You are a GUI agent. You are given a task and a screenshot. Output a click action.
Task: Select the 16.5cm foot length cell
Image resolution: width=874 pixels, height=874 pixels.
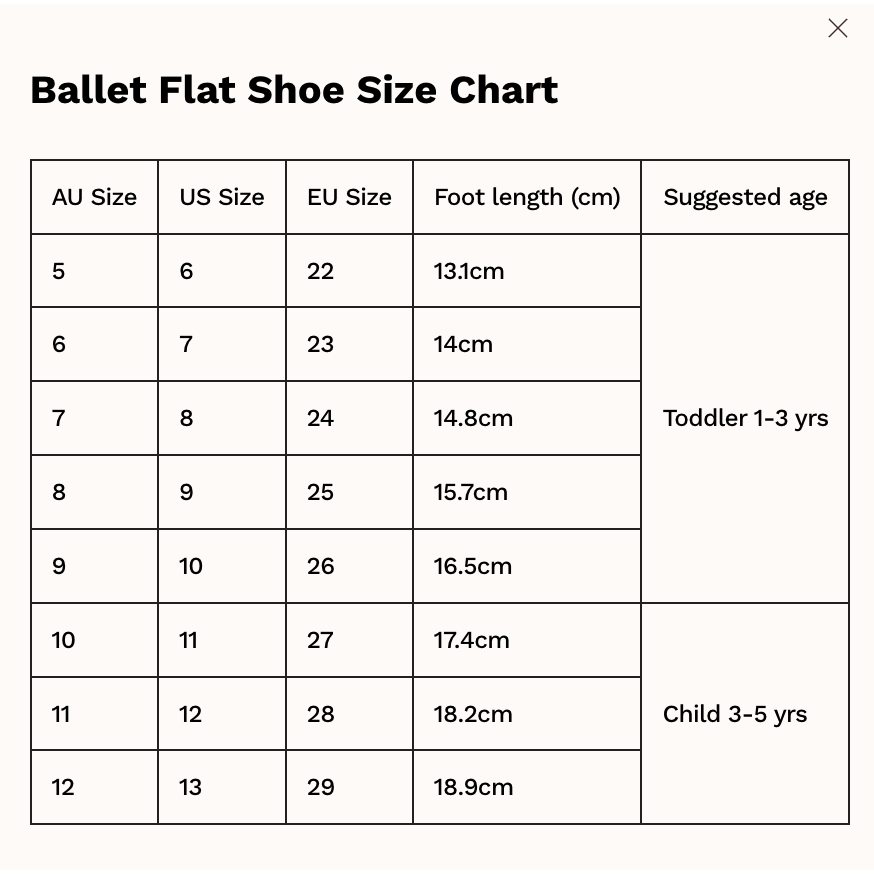527,566
